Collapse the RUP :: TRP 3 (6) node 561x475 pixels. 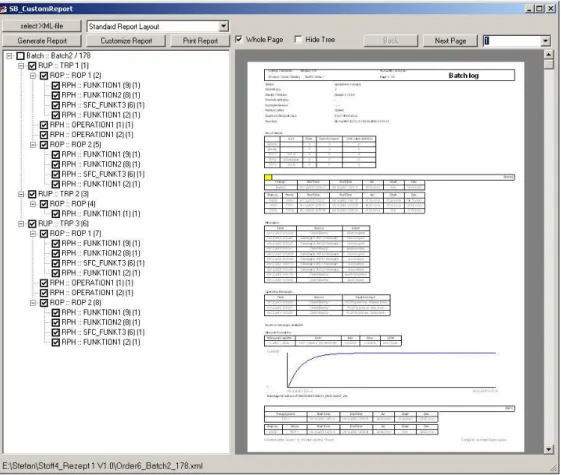coord(21,224)
